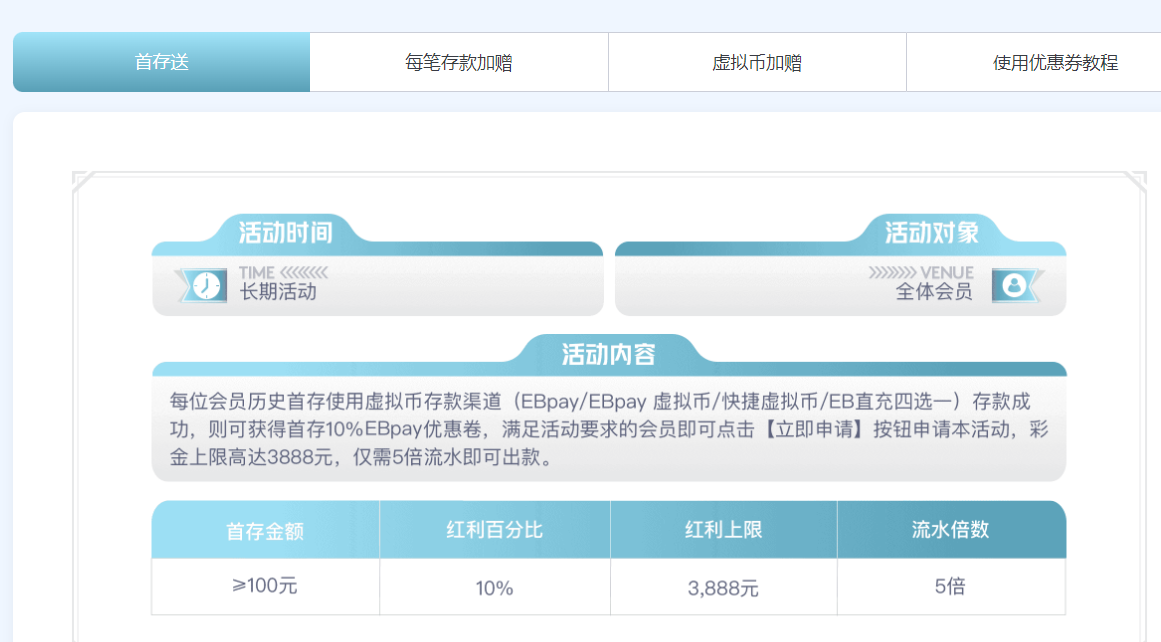This screenshot has height=642, width=1161.
Task: Click the 首存金额 column header
Action: click(x=265, y=531)
